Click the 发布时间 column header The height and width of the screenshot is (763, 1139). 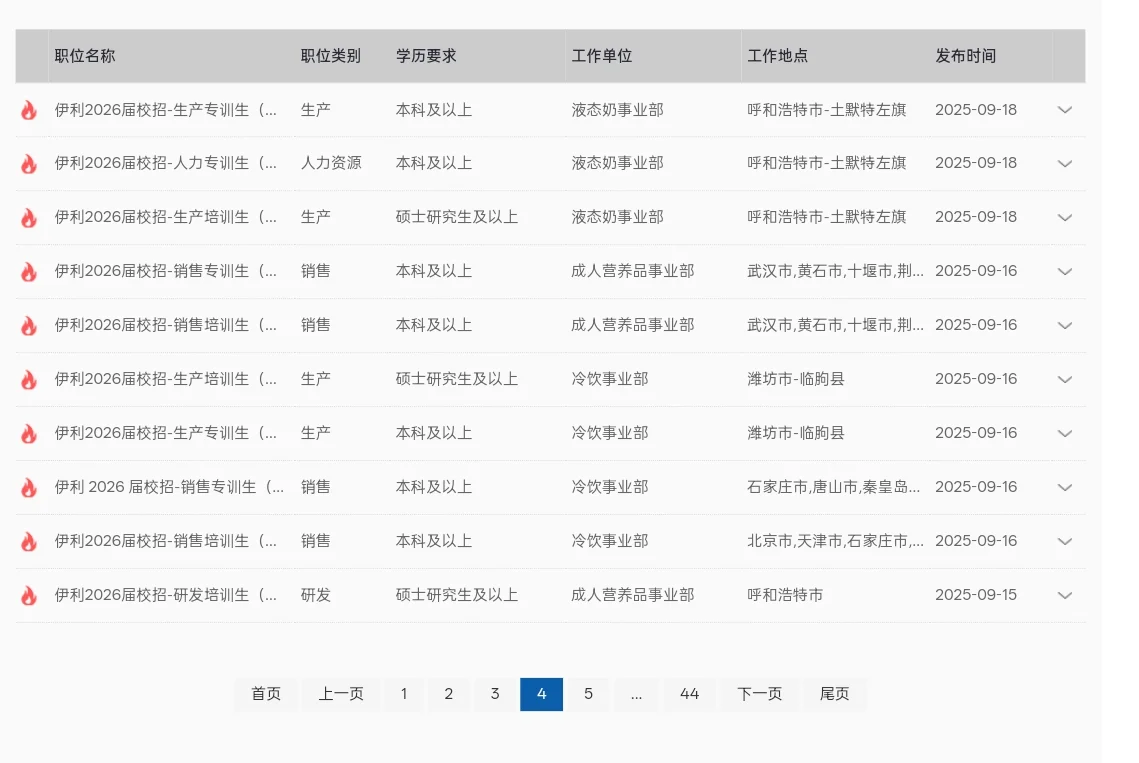965,56
